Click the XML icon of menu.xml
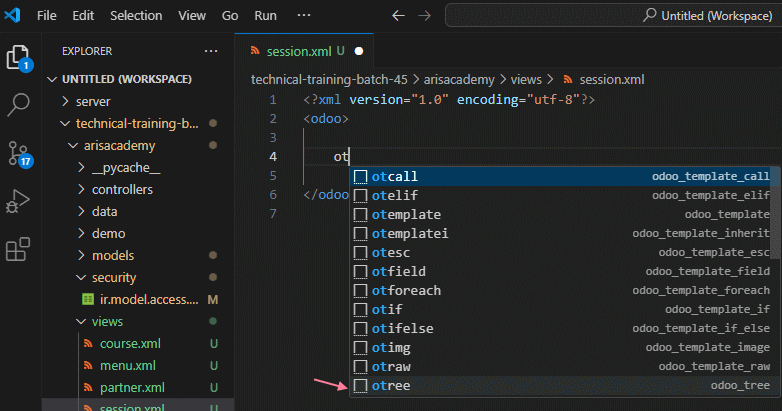Screen dimensions: 782x411 click(88, 366)
